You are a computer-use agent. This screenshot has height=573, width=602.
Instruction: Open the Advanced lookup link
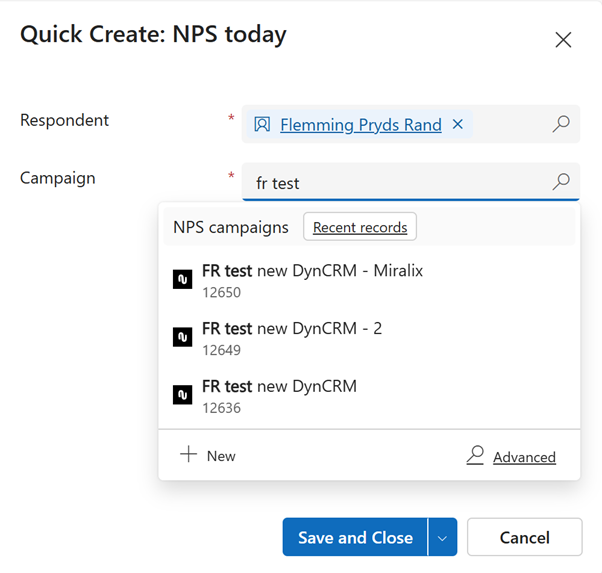[524, 457]
